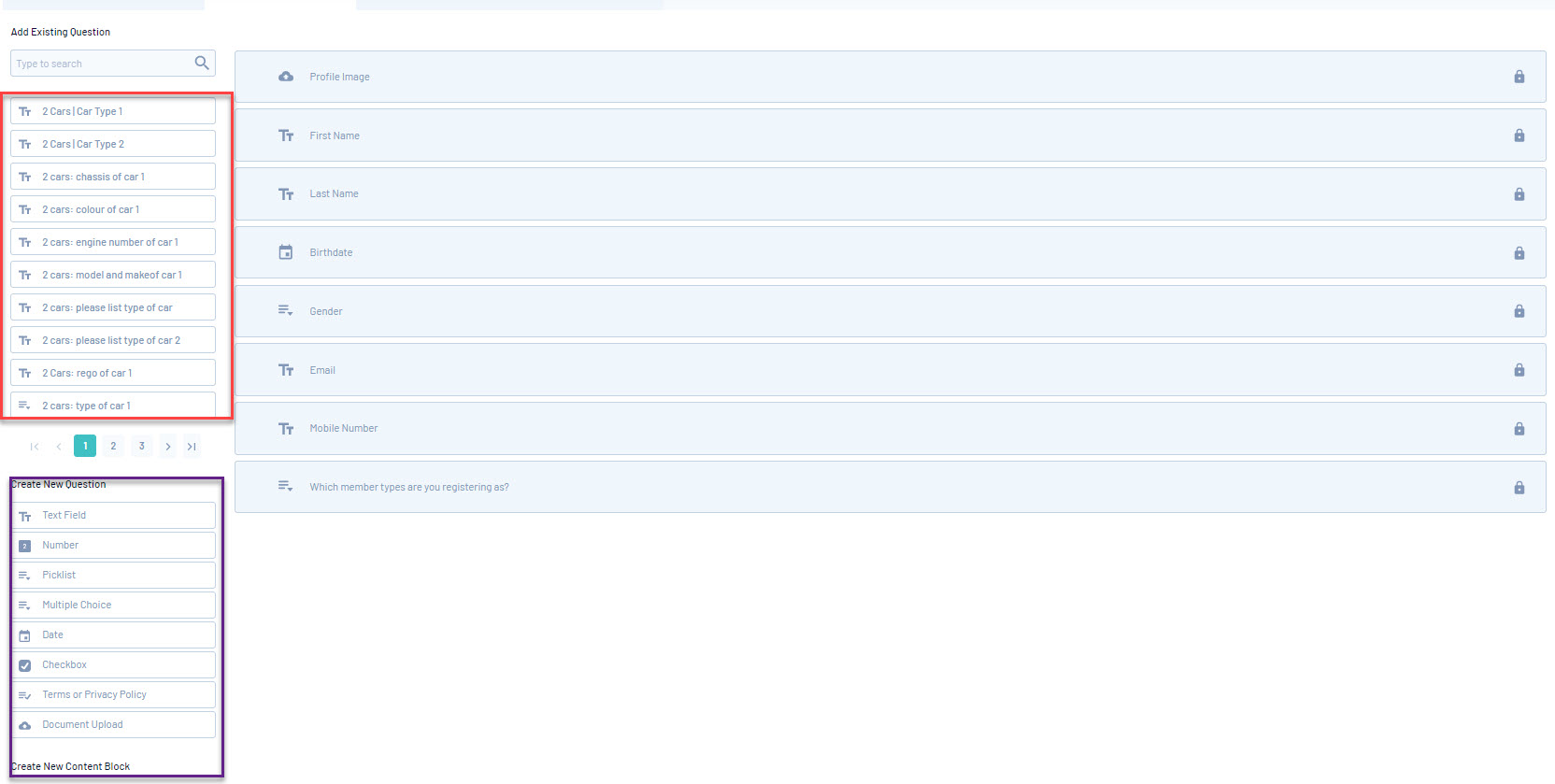The image size is (1555, 784).
Task: Select 2 cars: colour of car 1
Action: (113, 209)
